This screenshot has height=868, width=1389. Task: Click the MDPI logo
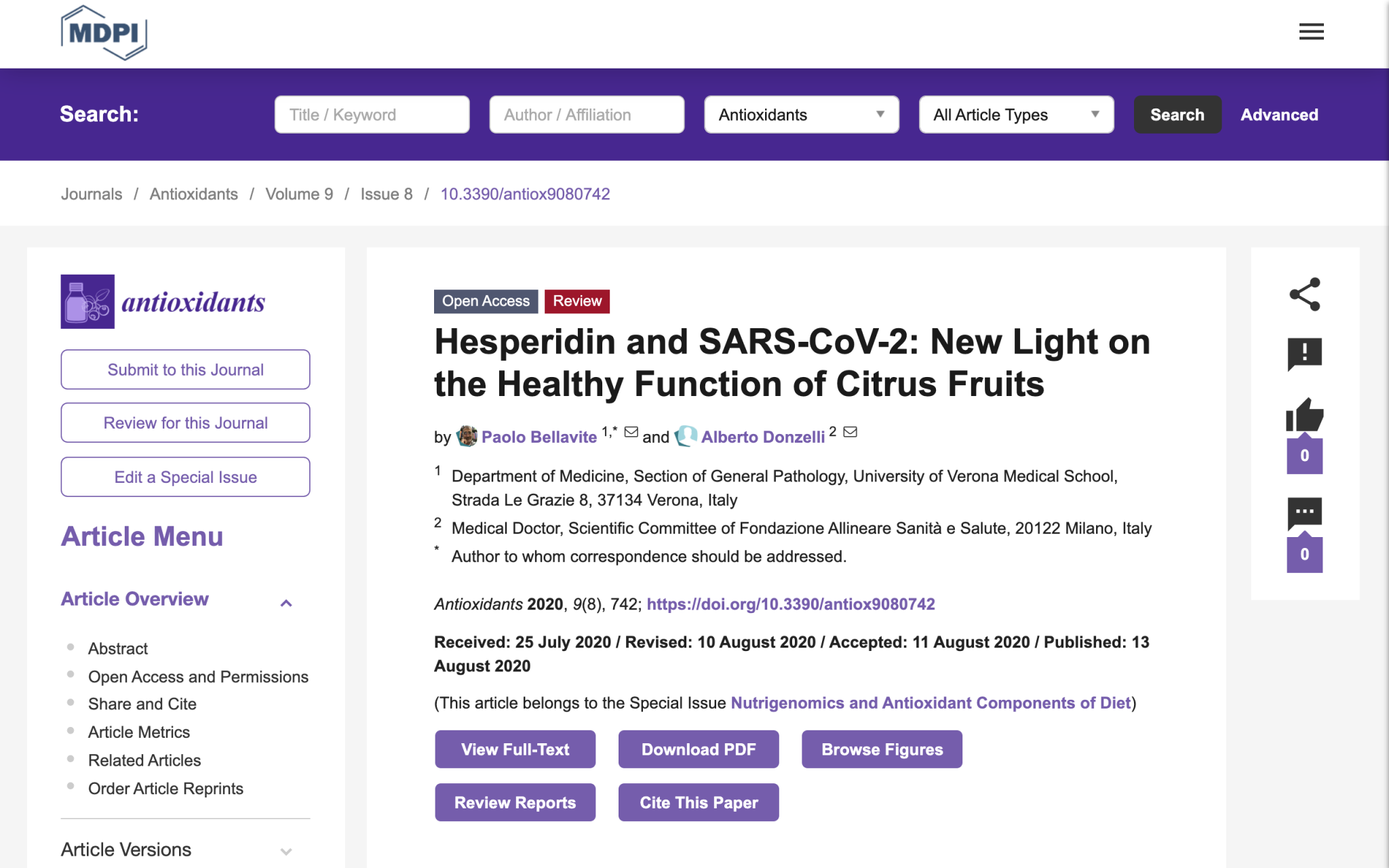click(104, 33)
